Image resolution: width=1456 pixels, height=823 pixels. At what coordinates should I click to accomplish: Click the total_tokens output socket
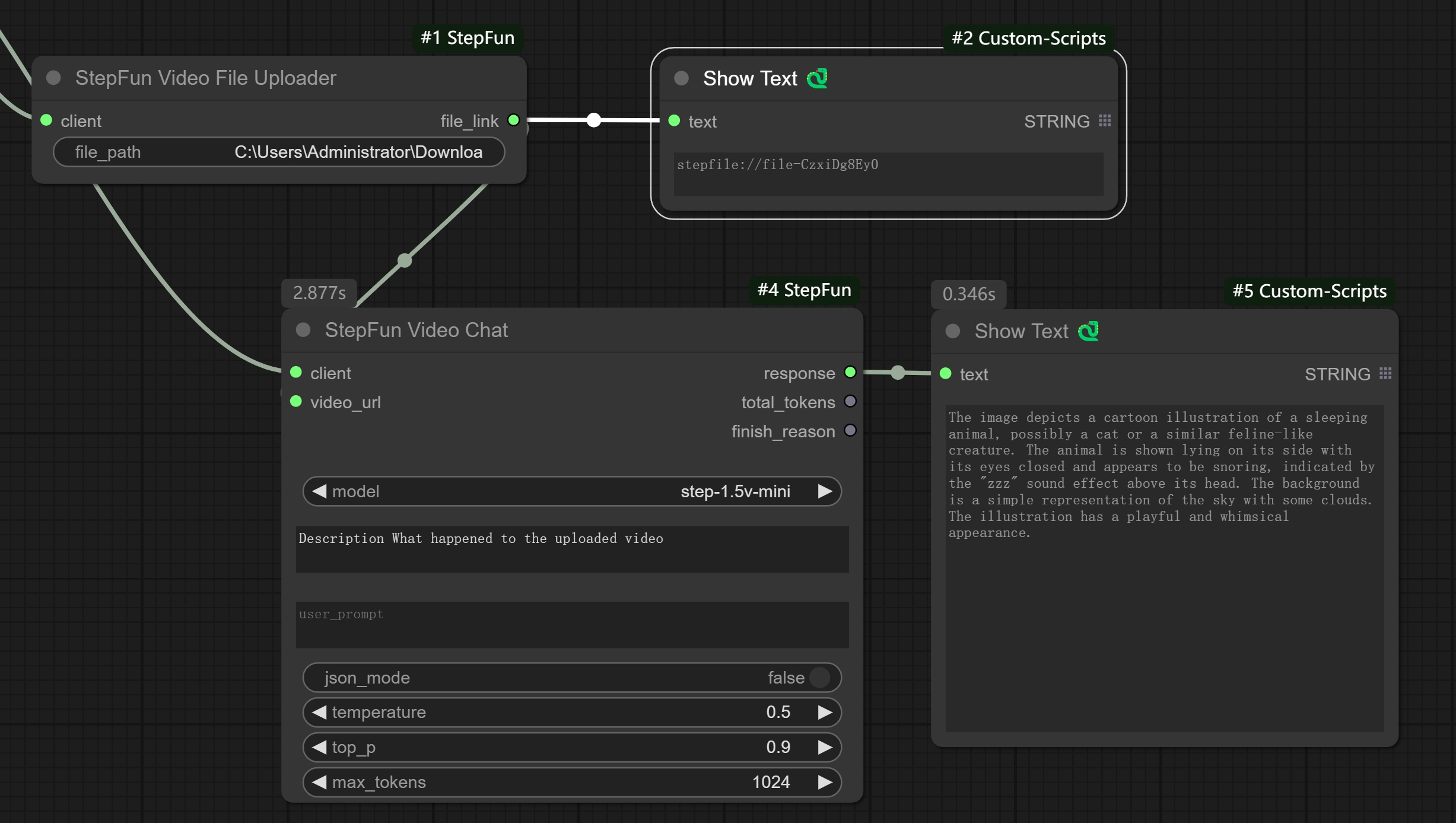[850, 402]
